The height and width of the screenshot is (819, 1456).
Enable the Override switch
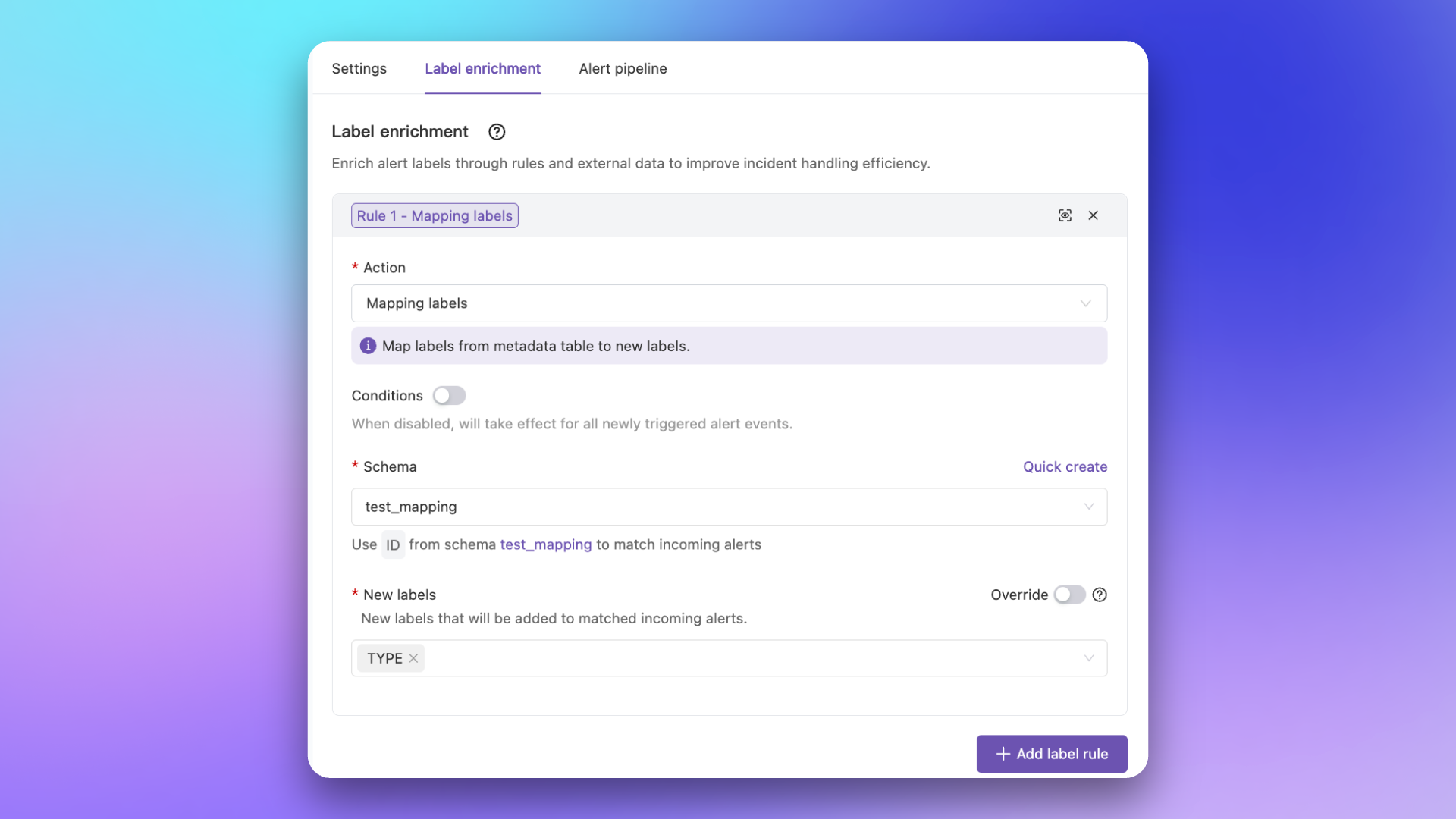click(x=1069, y=595)
